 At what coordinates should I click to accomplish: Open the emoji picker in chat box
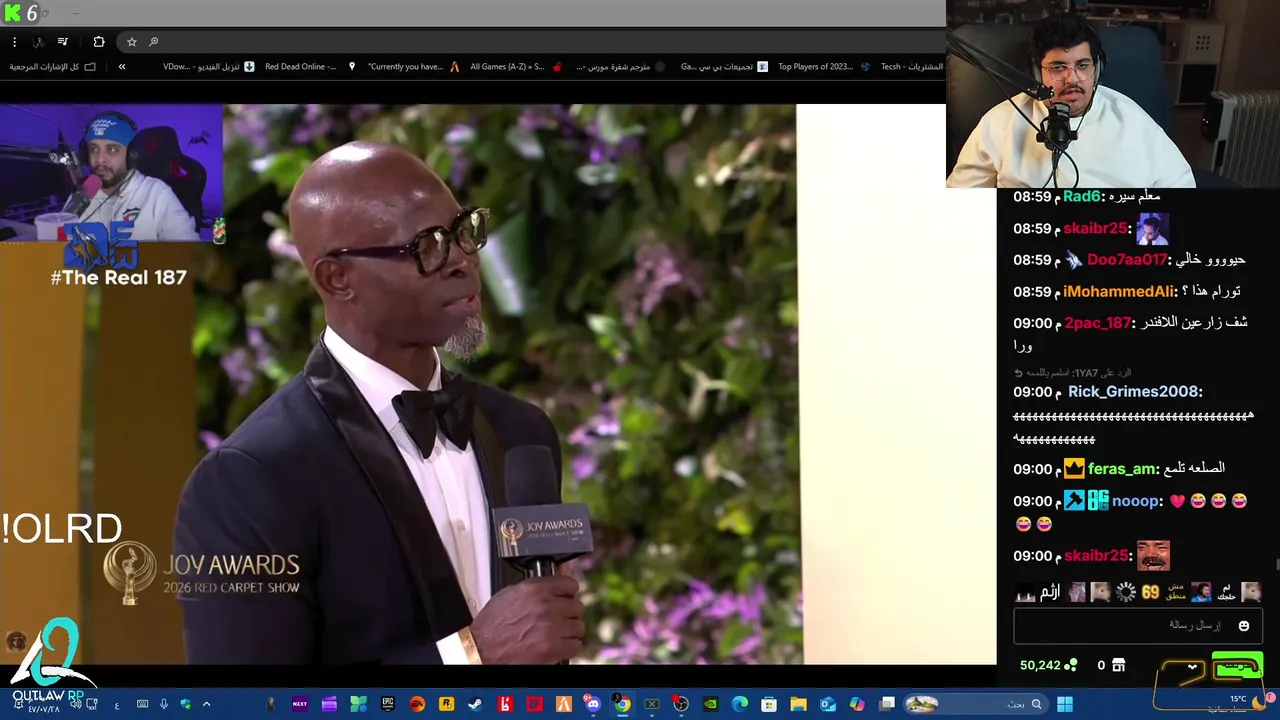[x=1244, y=626]
